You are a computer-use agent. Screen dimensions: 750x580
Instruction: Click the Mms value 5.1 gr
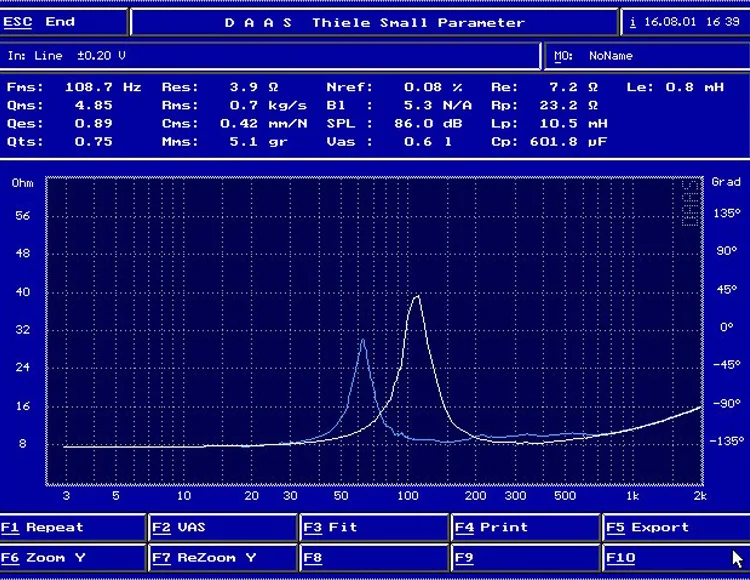[258, 142]
